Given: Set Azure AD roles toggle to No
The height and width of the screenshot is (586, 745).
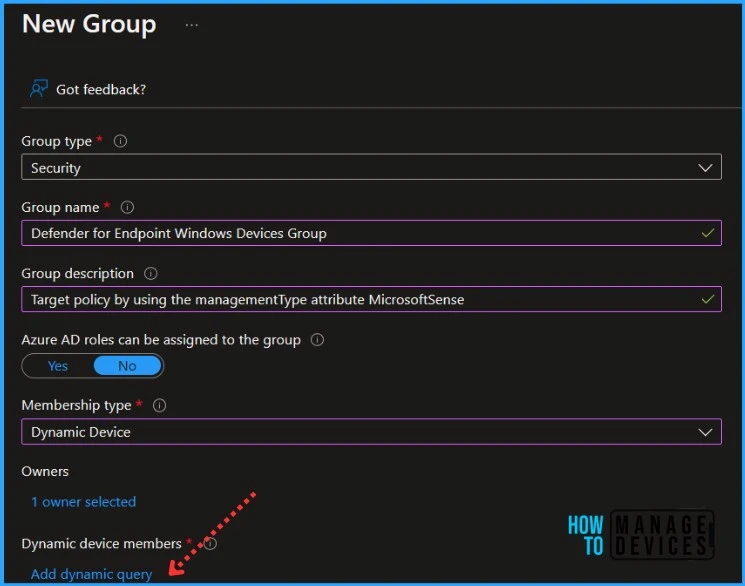Looking at the screenshot, I should coord(127,366).
